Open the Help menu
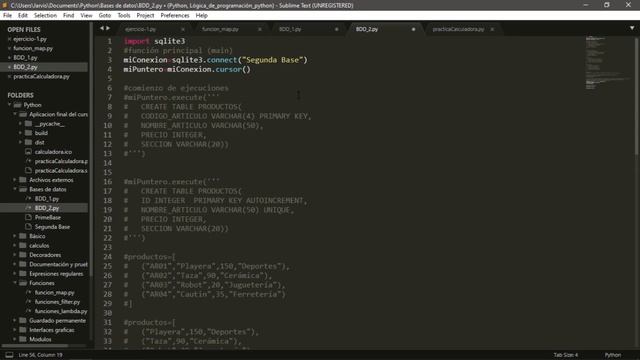Viewport: 640px width, 360px height. point(202,16)
